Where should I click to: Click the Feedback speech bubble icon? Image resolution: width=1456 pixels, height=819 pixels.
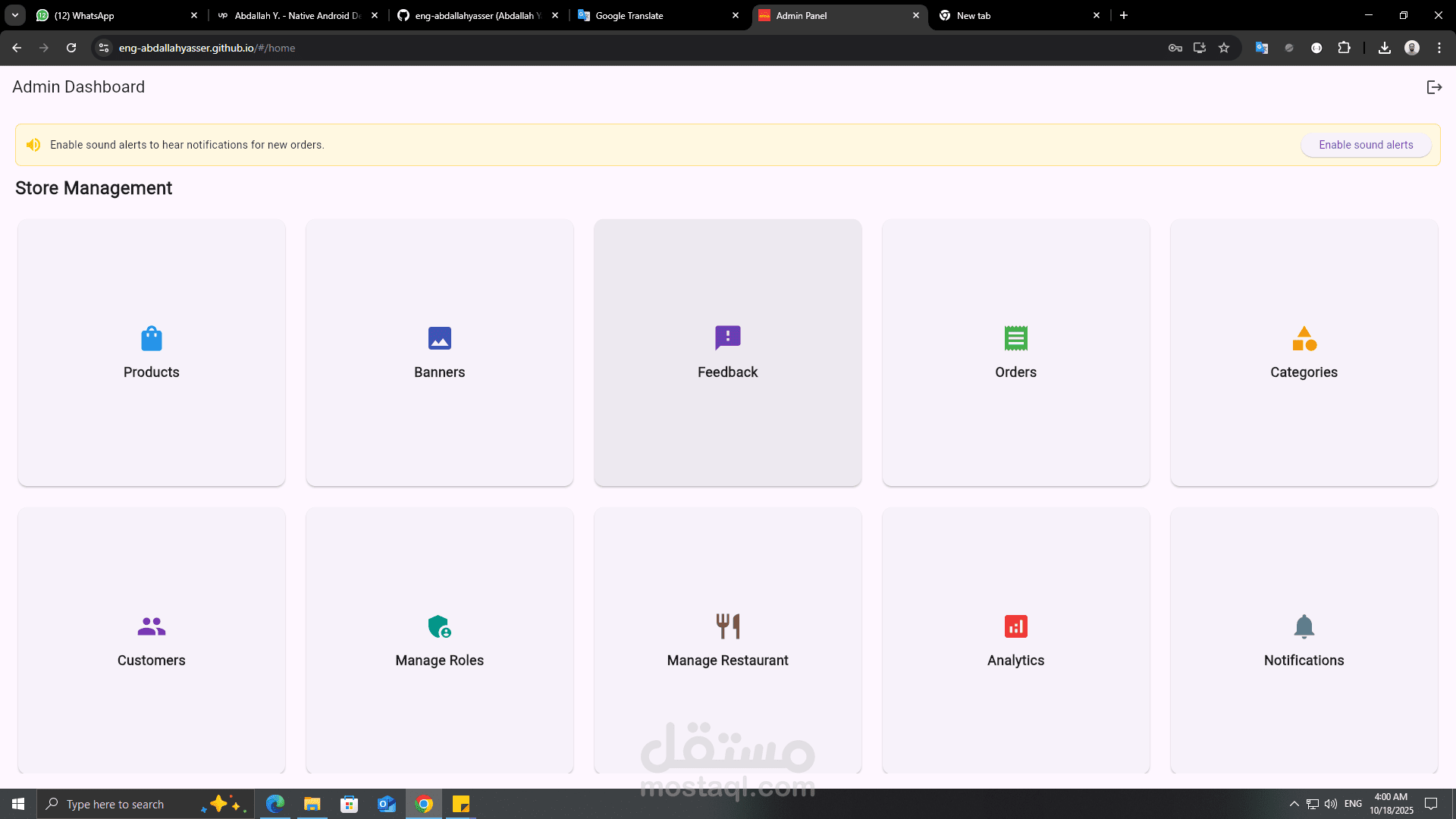(x=728, y=338)
